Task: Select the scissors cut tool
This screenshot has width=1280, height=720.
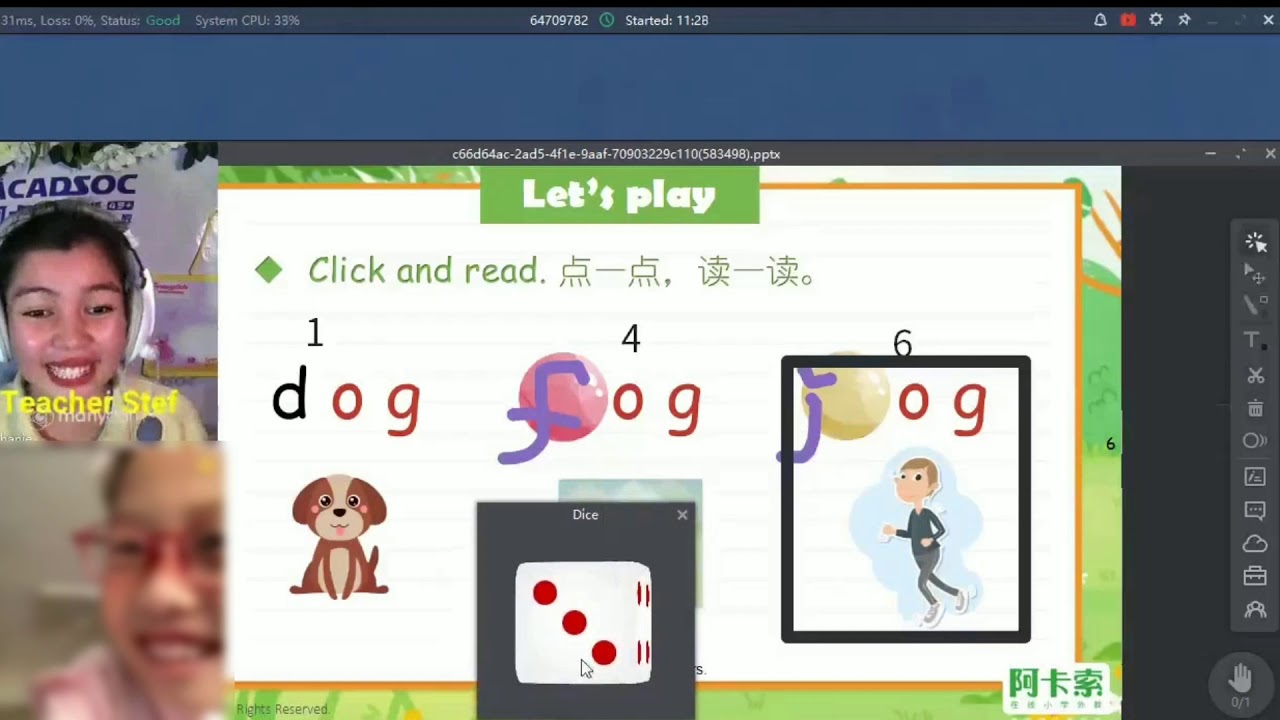Action: pyautogui.click(x=1255, y=375)
